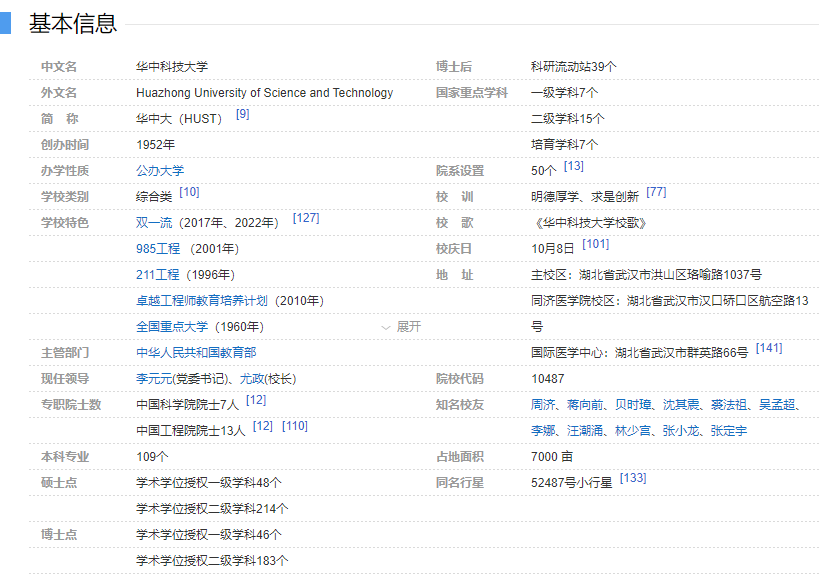Open alumna 李娜 link
Image resolution: width=838 pixels, height=575 pixels.
coord(543,431)
